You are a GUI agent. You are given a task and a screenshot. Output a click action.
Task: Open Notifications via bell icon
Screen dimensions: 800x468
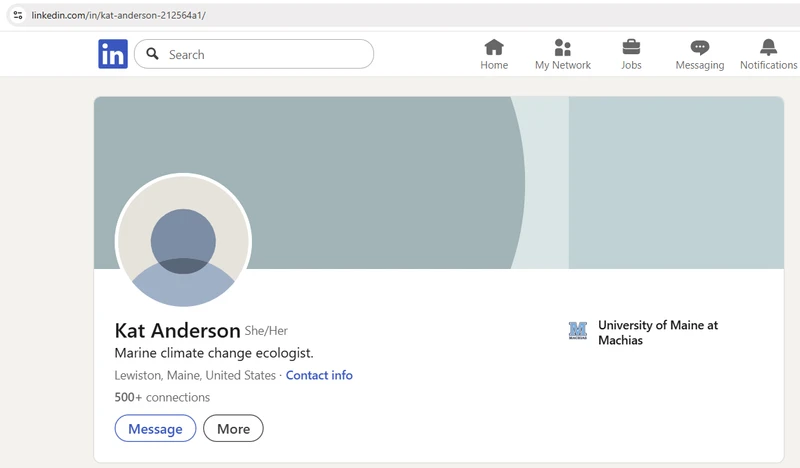click(768, 47)
